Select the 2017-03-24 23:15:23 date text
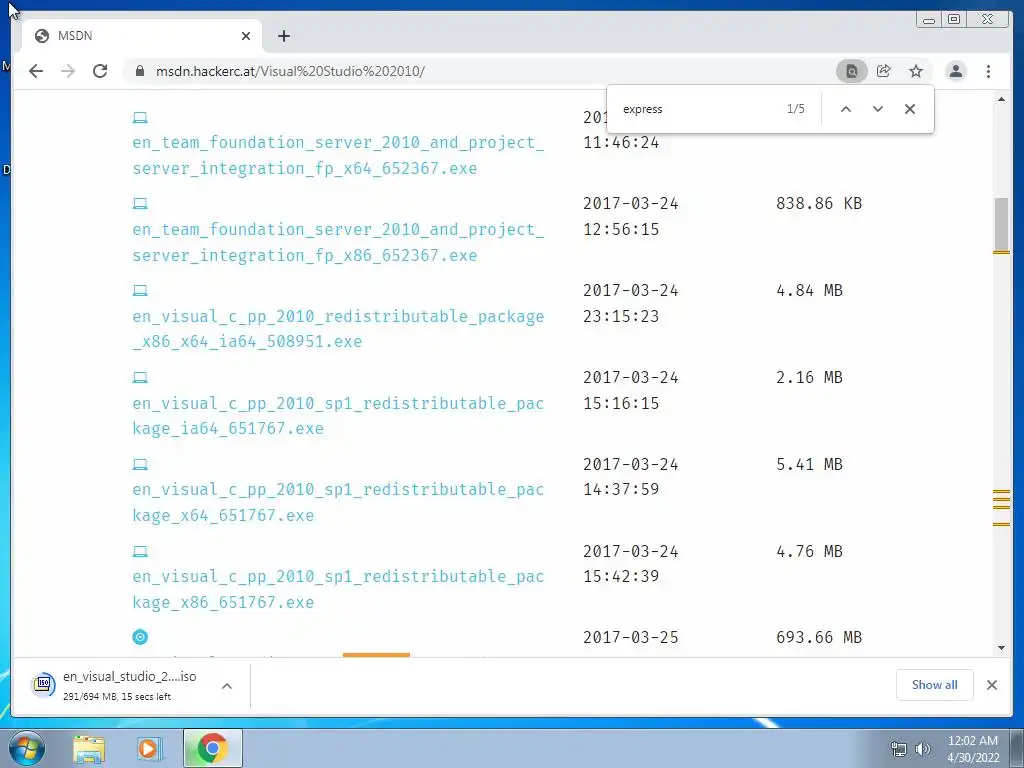This screenshot has width=1024, height=768. coord(630,303)
